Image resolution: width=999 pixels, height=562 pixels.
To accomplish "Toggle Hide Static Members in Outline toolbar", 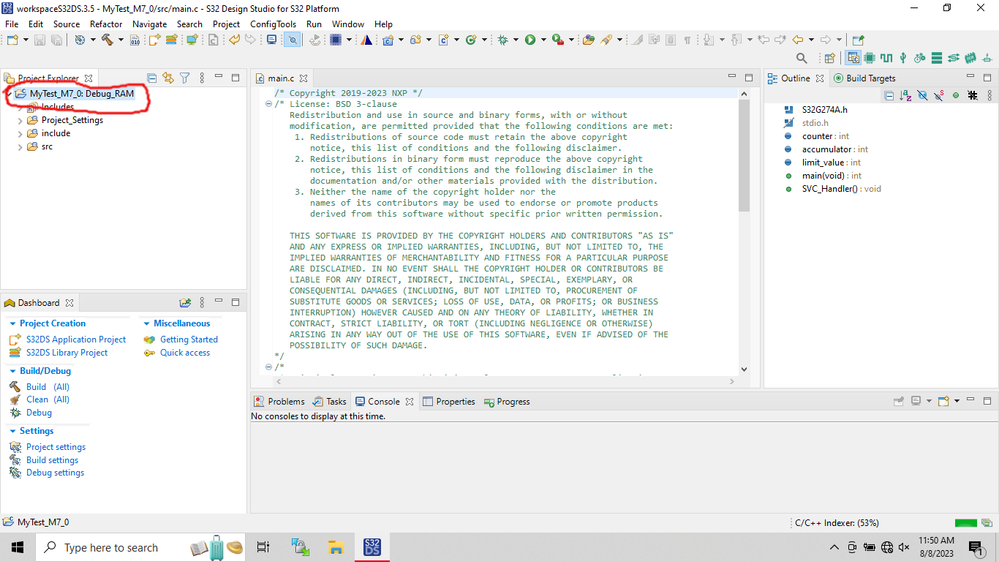I will click(x=938, y=96).
